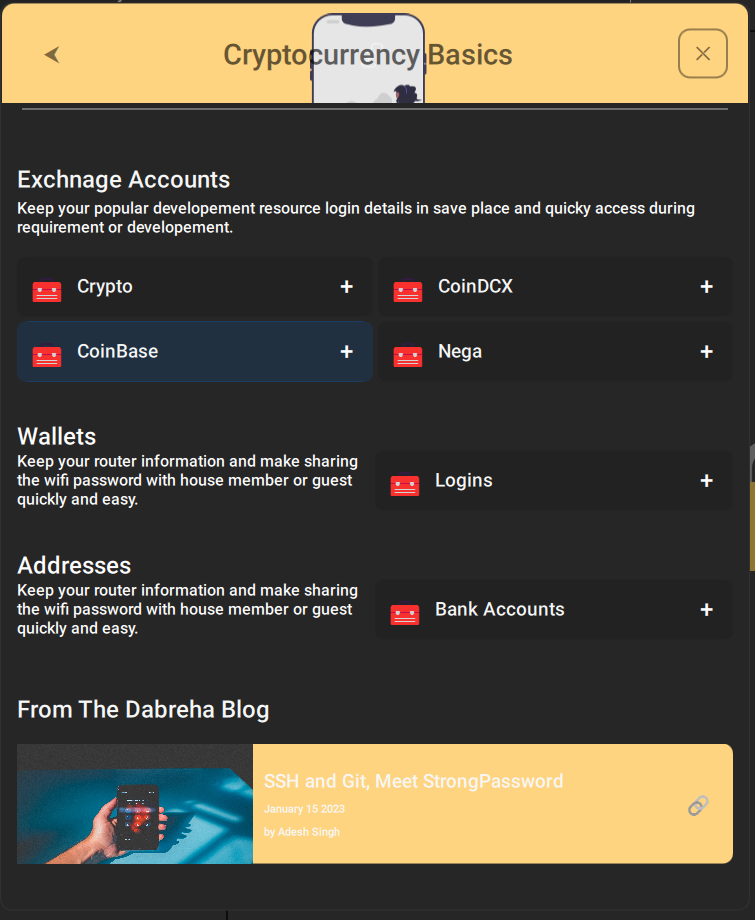755x920 pixels.
Task: Select the Nega account card
Action: [556, 351]
